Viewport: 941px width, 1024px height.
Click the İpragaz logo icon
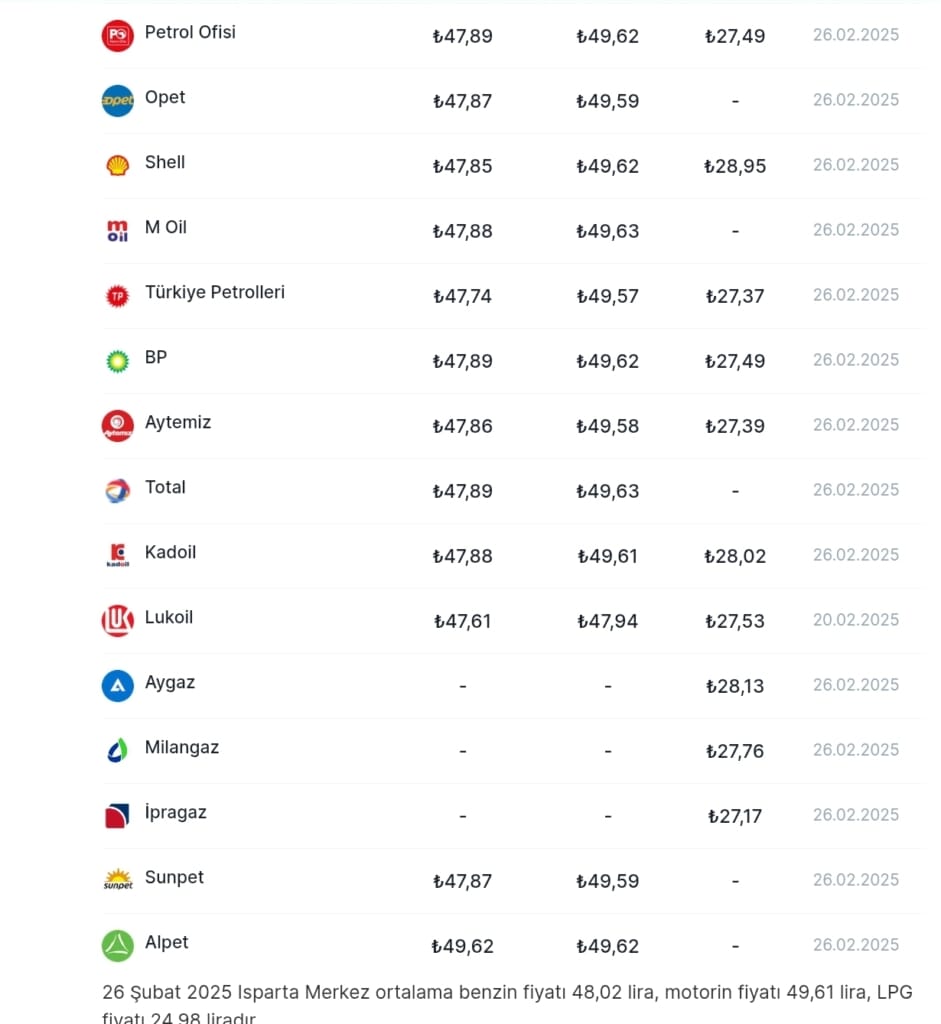tap(117, 816)
